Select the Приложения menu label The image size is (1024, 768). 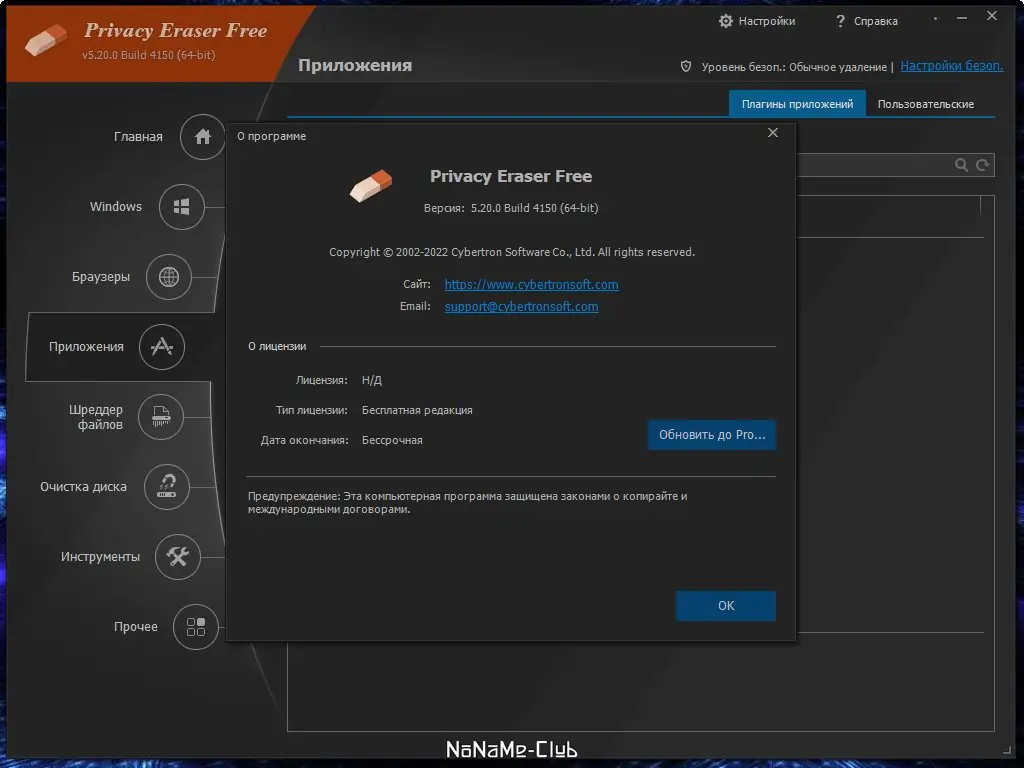(86, 347)
